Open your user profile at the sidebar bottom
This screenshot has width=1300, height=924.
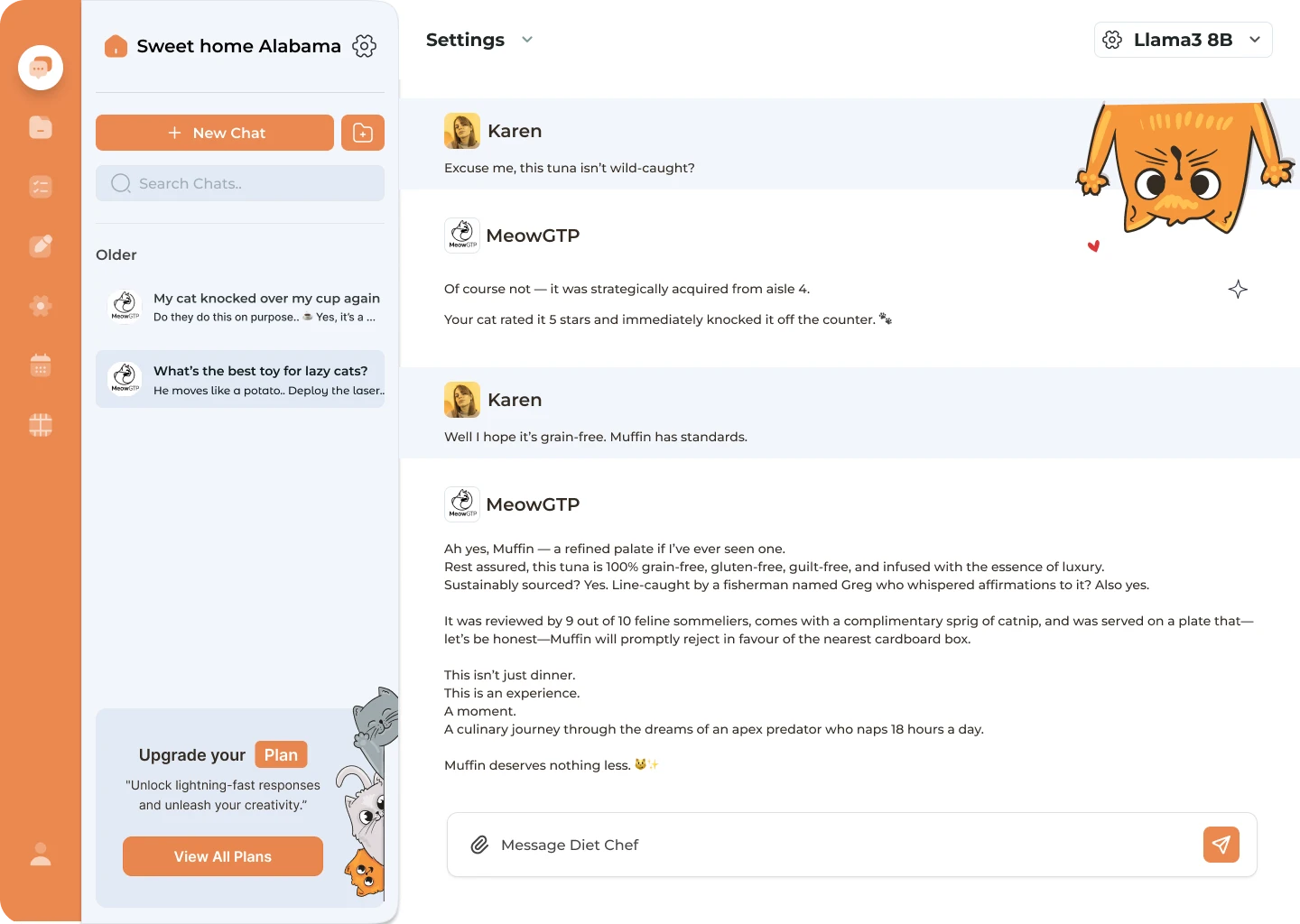point(41,855)
